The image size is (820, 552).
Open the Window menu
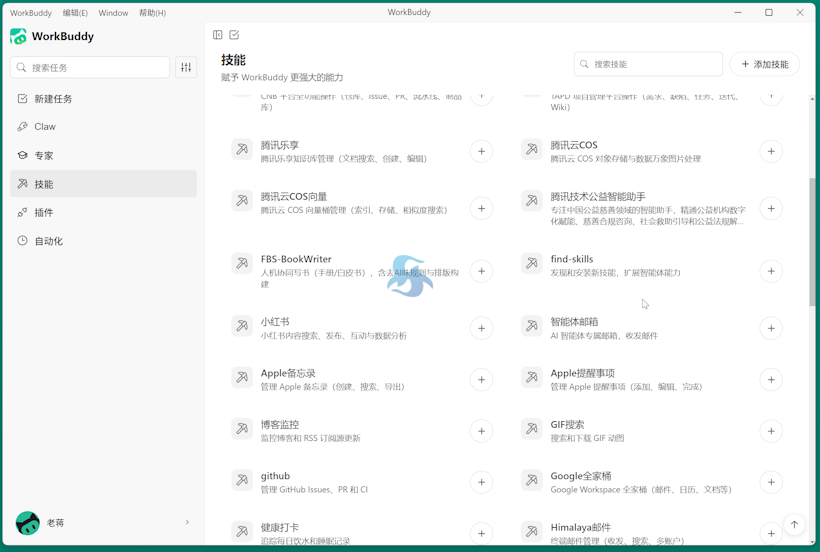coord(113,13)
